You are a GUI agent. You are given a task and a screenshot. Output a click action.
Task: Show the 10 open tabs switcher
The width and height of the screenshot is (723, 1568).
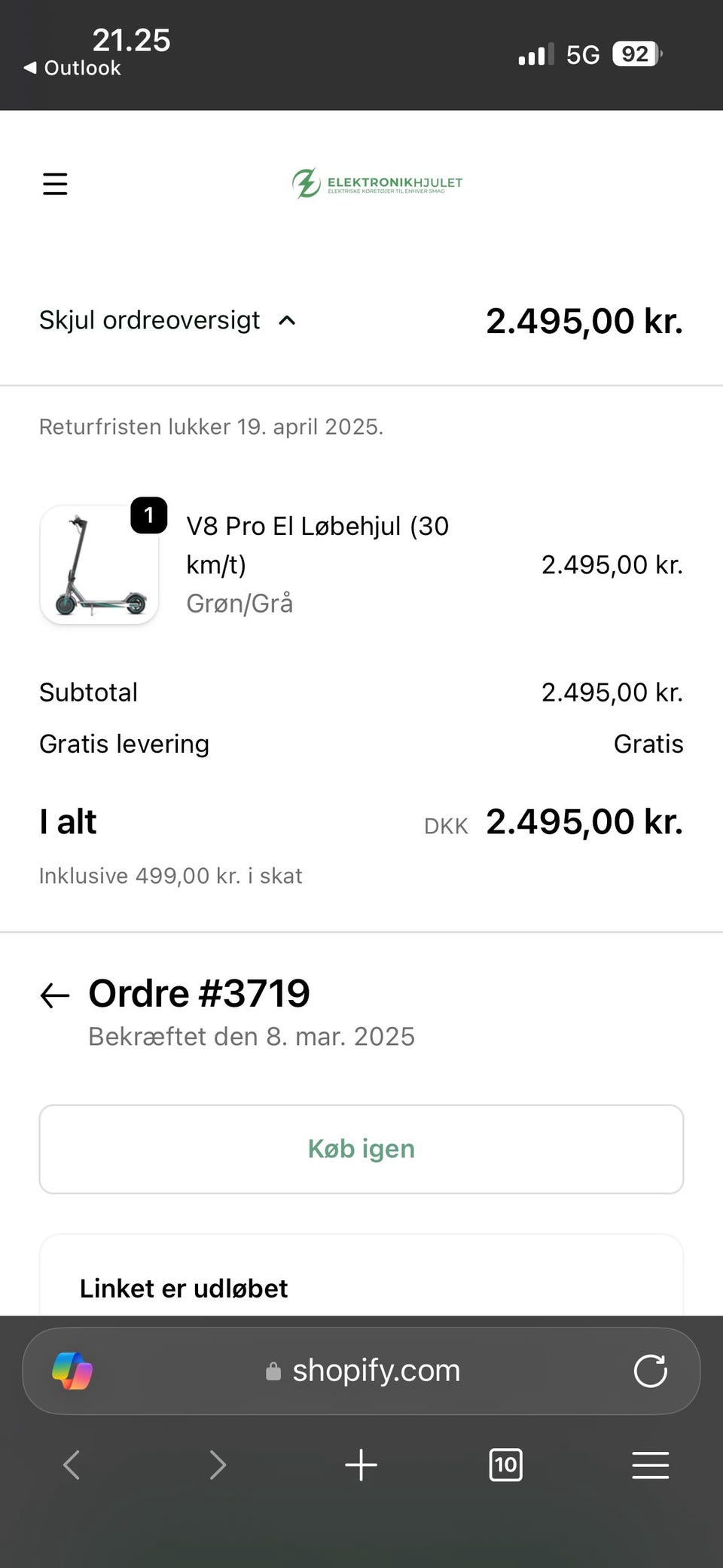coord(505,1465)
